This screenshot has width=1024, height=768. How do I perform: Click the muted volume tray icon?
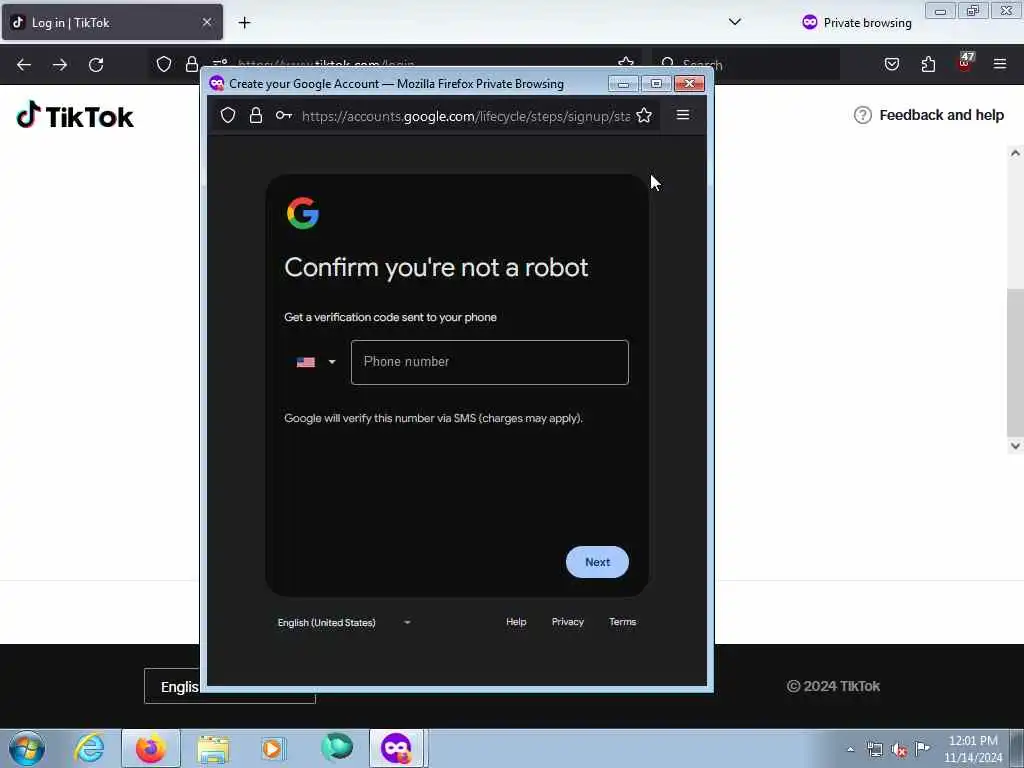(899, 750)
